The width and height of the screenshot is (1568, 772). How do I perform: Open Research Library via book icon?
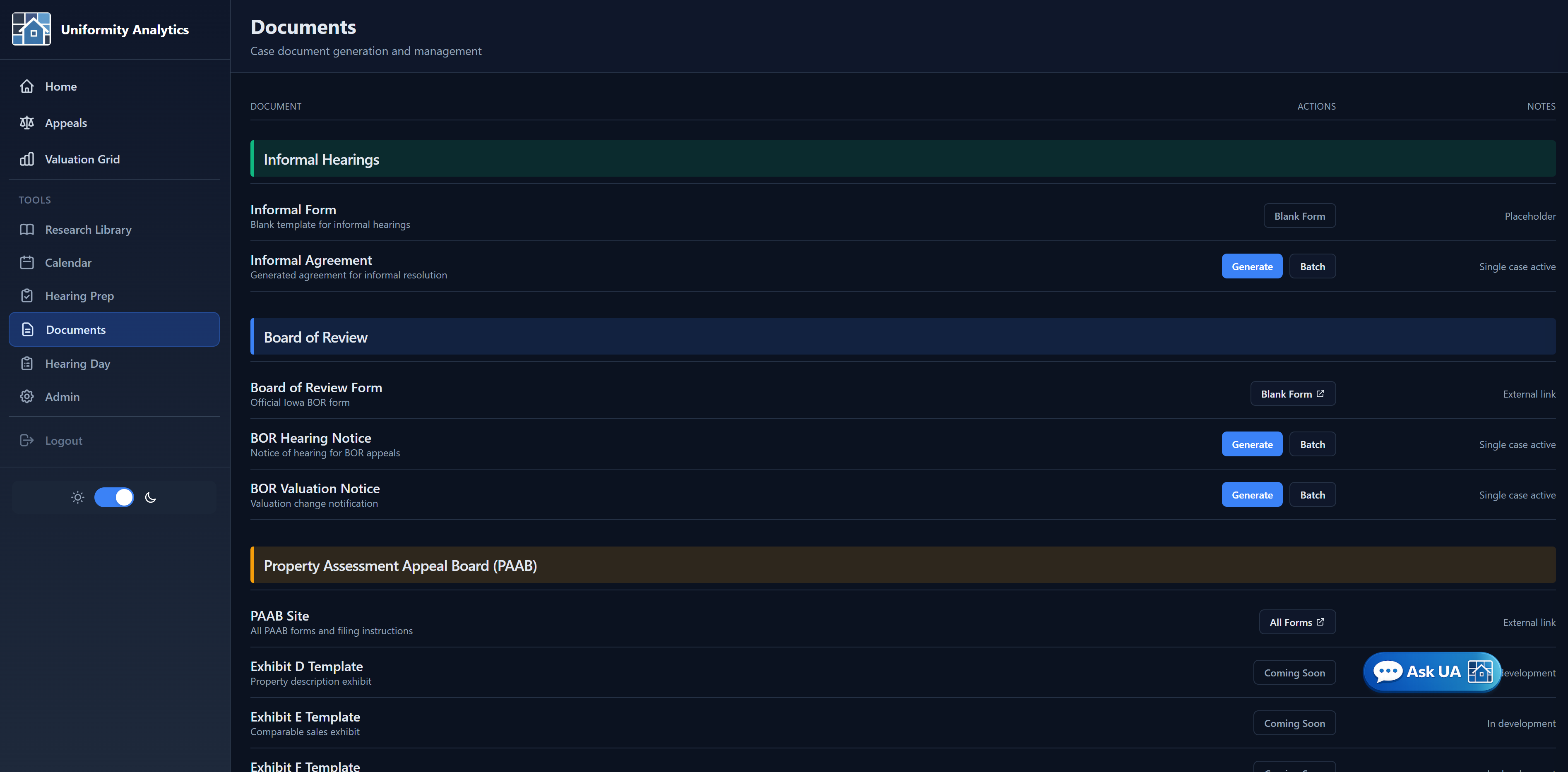[27, 230]
